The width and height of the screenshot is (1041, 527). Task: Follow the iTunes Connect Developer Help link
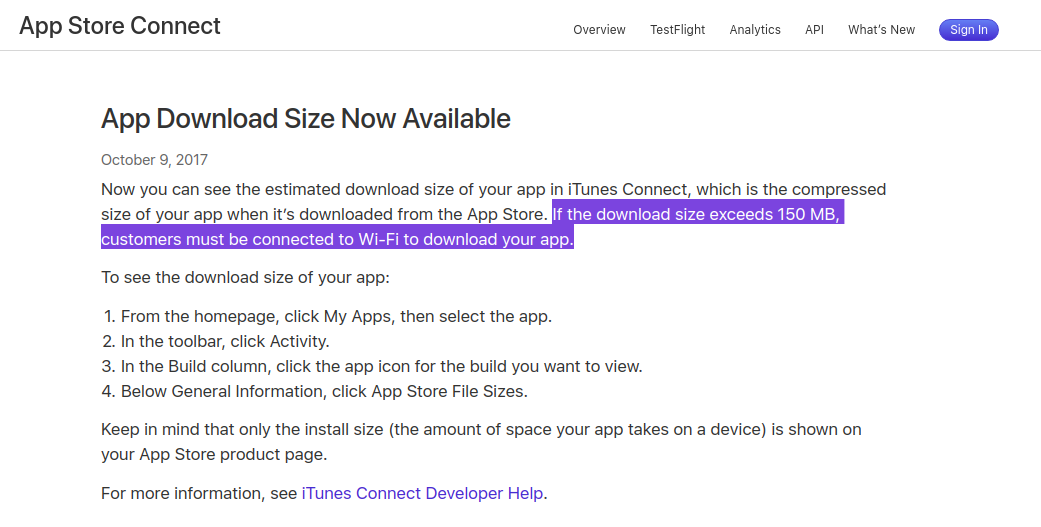(422, 493)
